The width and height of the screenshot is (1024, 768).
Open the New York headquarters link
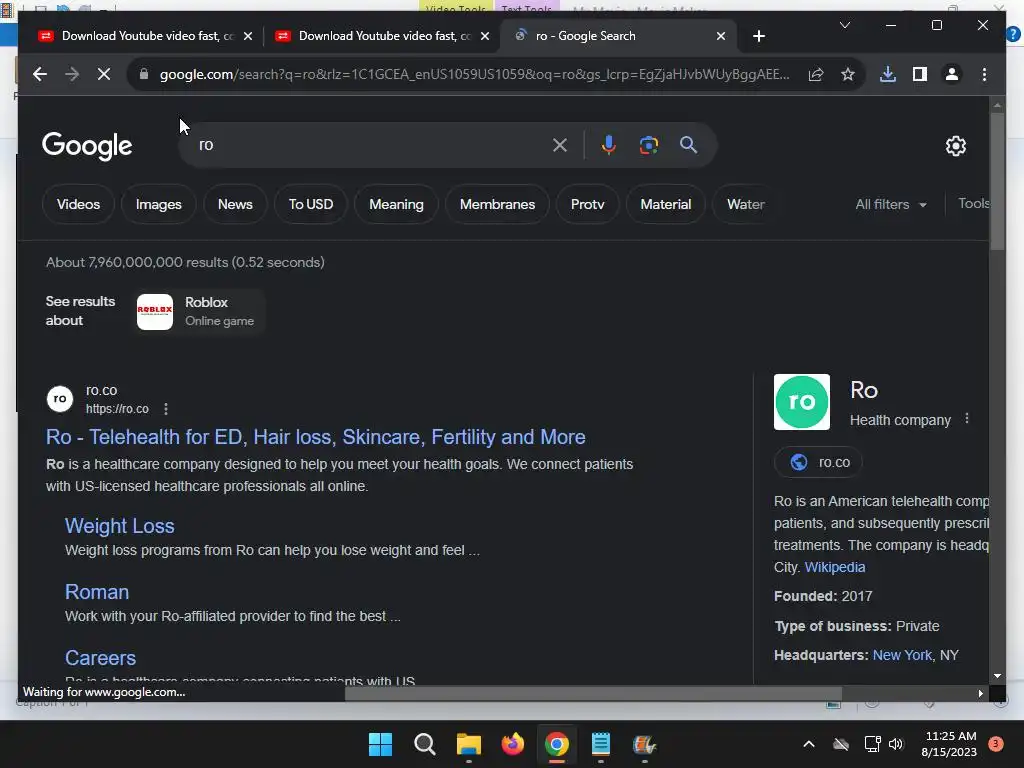902,656
